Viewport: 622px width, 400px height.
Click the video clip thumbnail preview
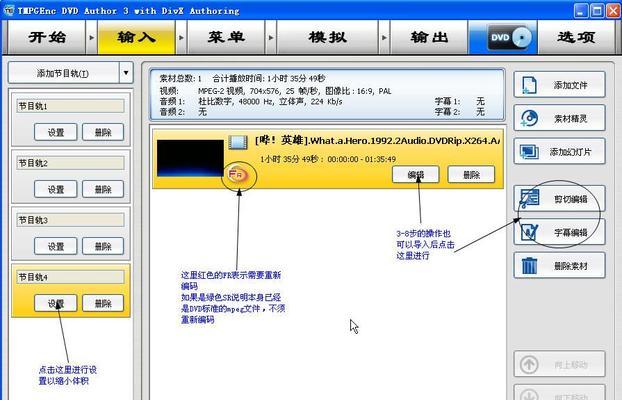190,158
